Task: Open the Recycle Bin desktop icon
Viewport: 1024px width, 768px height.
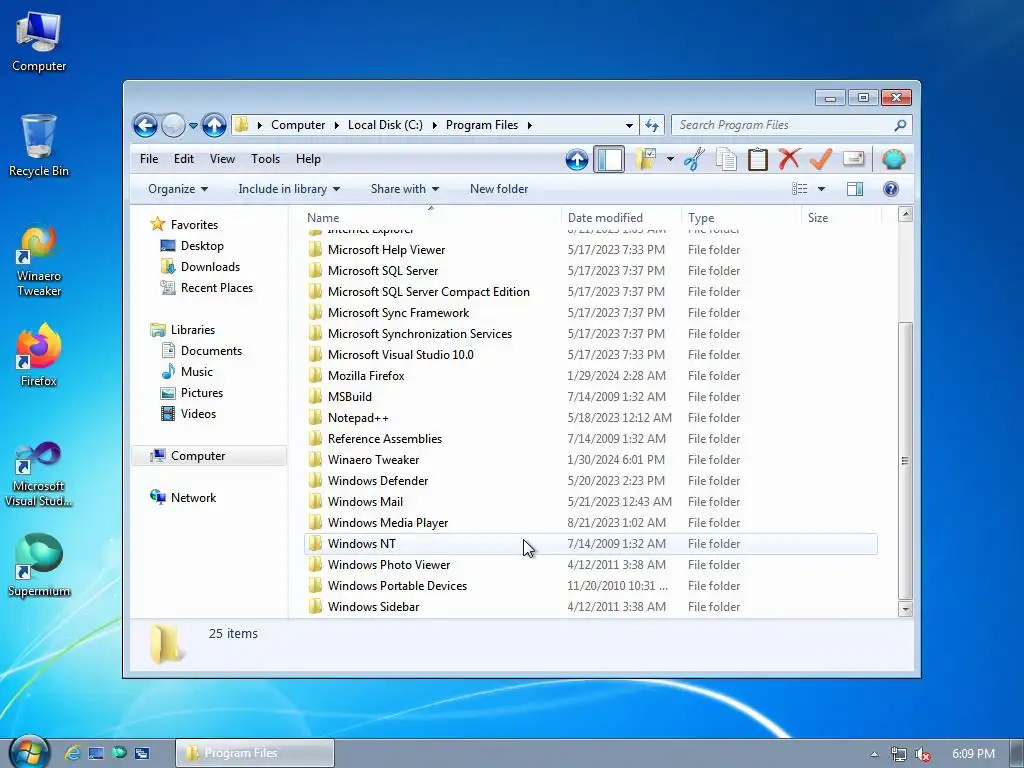Action: point(39,146)
